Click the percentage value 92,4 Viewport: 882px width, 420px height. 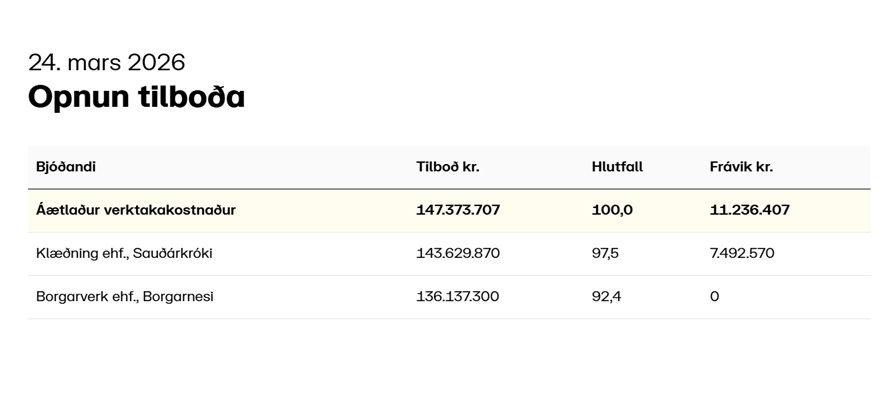[606, 296]
